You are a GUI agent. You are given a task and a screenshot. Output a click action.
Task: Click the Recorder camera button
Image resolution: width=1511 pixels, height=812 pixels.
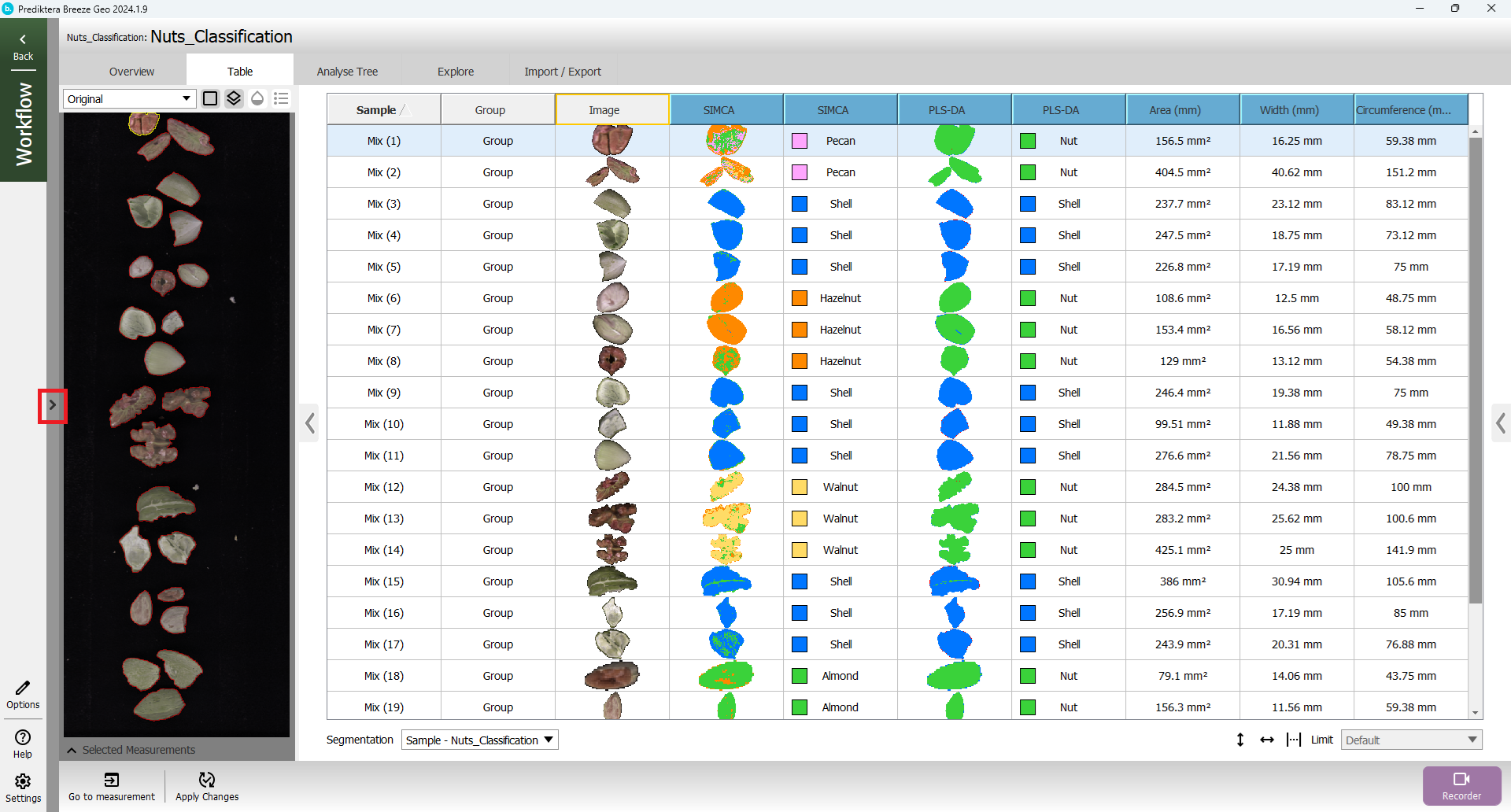pyautogui.click(x=1461, y=785)
